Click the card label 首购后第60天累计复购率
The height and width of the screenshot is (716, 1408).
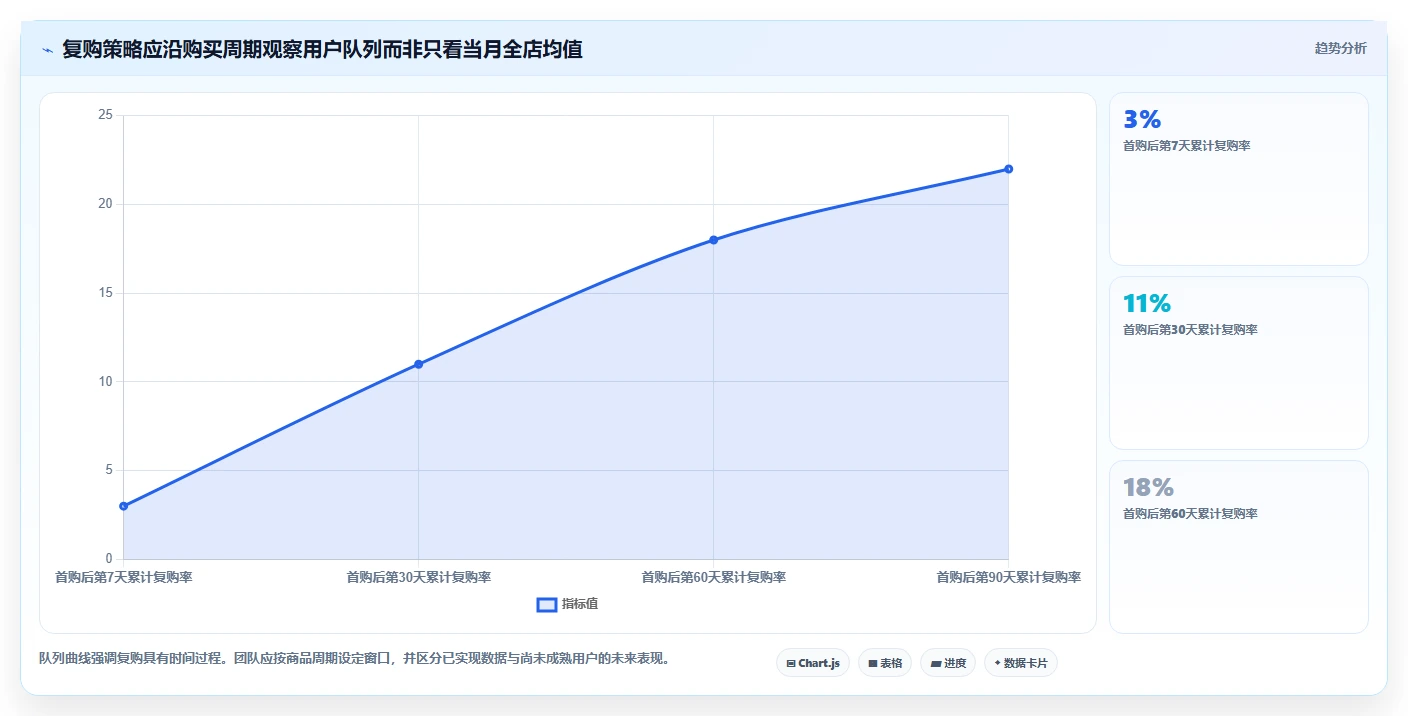[1190, 514]
